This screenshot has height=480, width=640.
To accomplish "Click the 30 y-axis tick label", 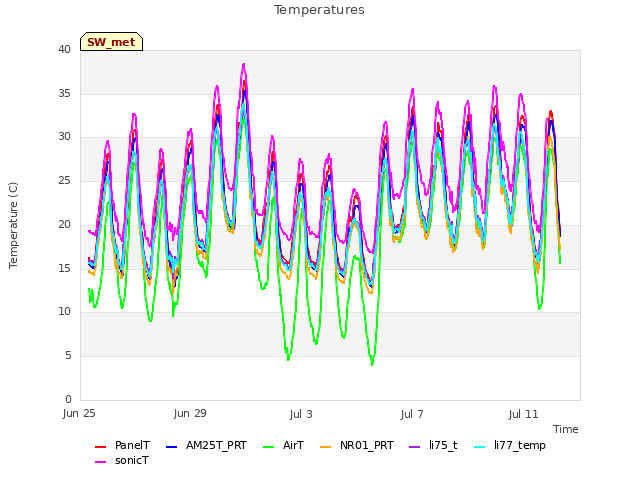I will point(64,137).
